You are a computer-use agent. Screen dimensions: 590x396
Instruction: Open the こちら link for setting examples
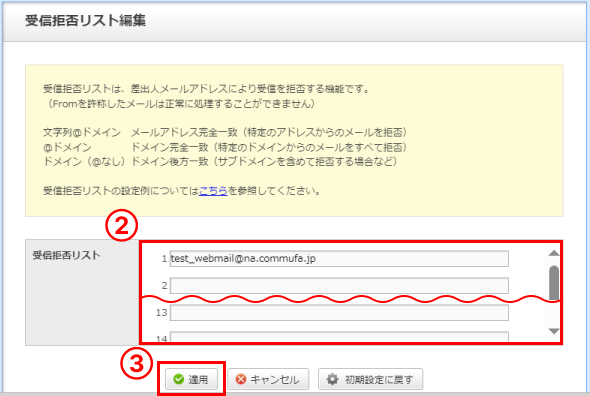coord(213,191)
